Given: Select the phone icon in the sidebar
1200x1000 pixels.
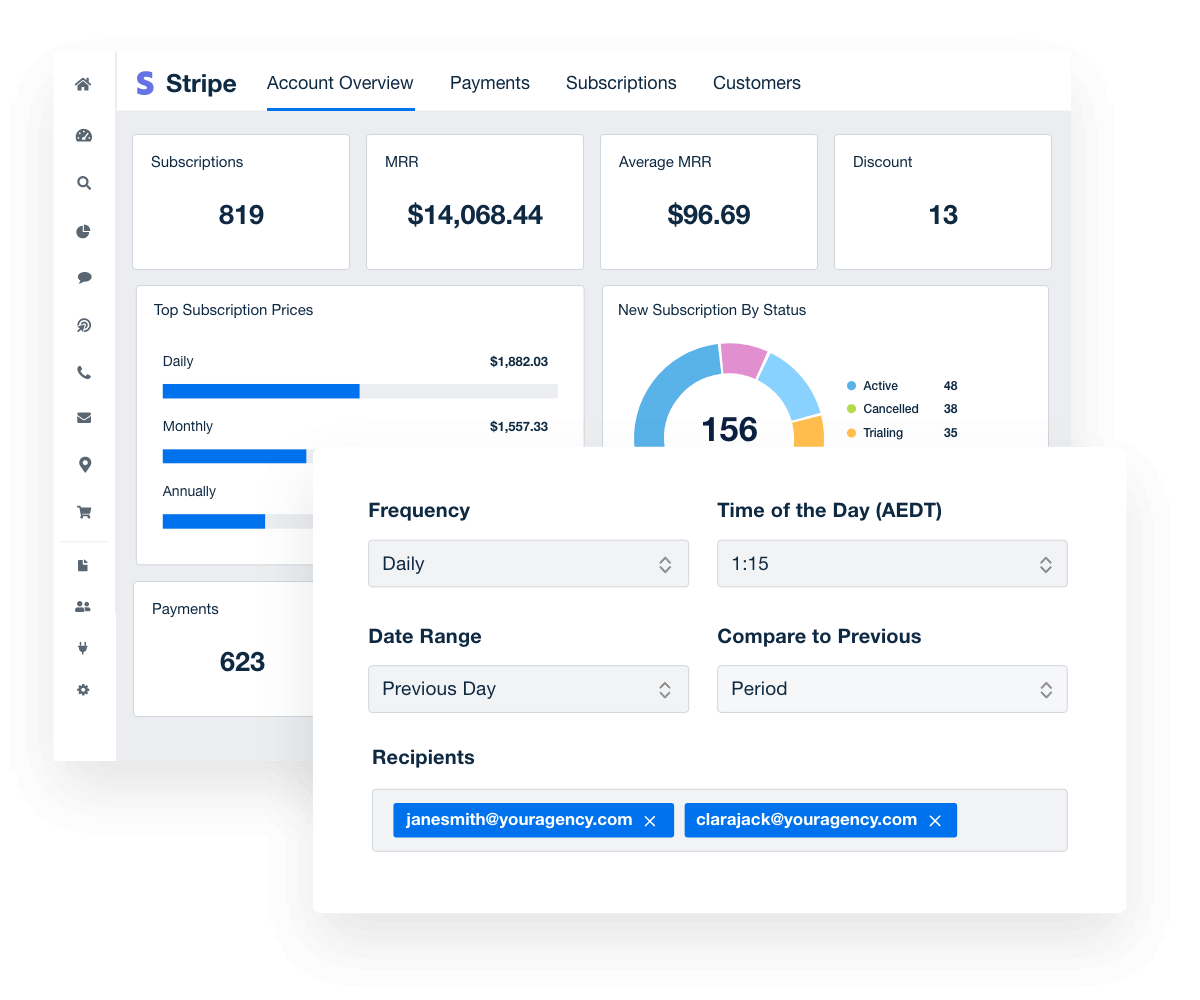Looking at the screenshot, I should tap(84, 372).
